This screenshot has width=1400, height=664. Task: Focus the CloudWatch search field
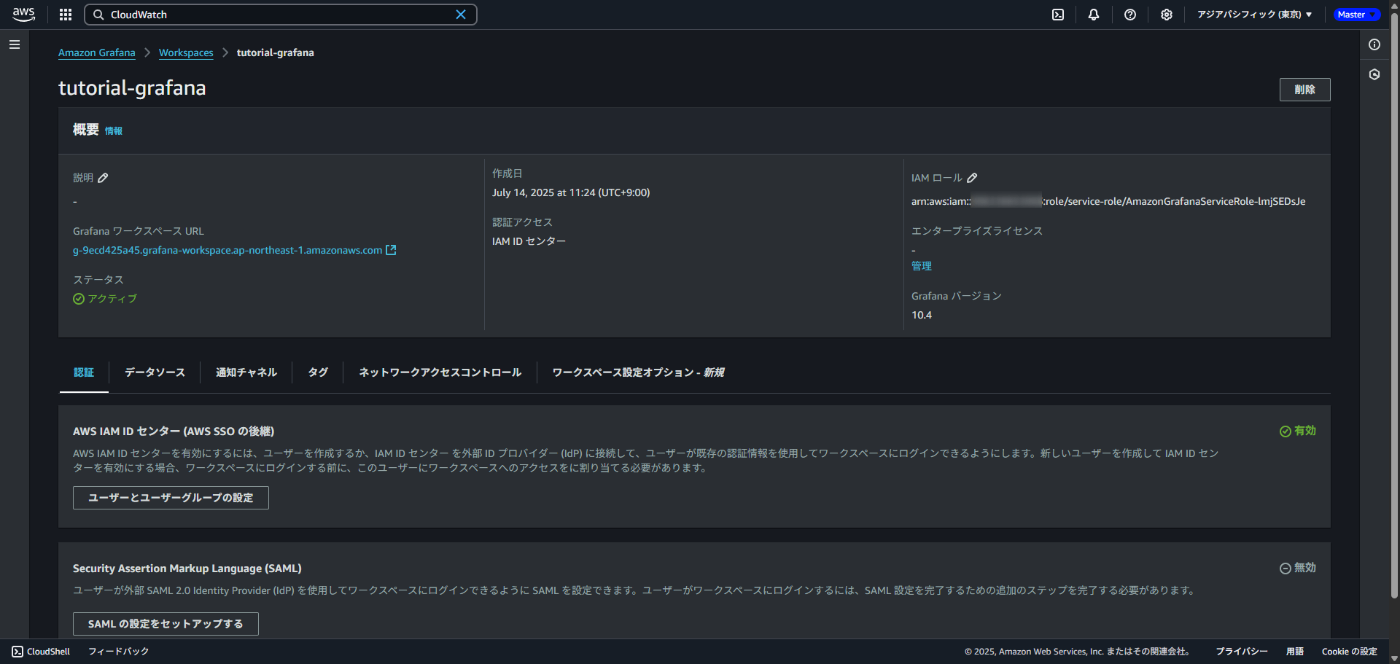(280, 15)
